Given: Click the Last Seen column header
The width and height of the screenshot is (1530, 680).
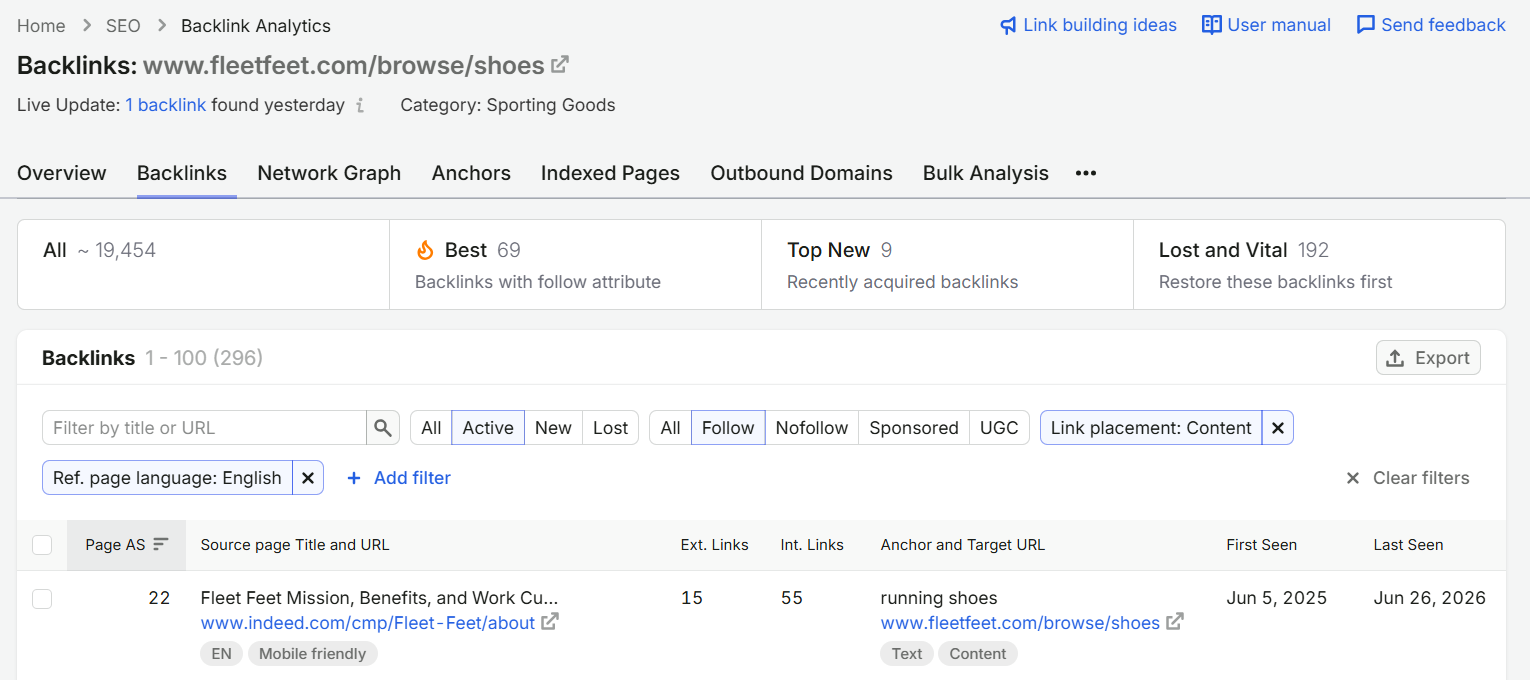Looking at the screenshot, I should click(x=1408, y=545).
